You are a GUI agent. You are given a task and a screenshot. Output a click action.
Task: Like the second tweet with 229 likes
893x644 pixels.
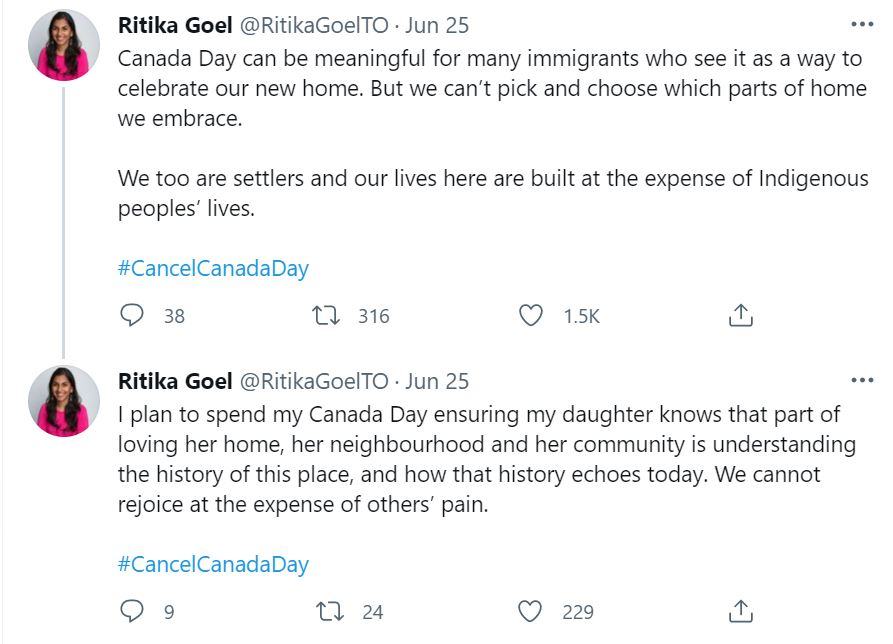(530, 612)
